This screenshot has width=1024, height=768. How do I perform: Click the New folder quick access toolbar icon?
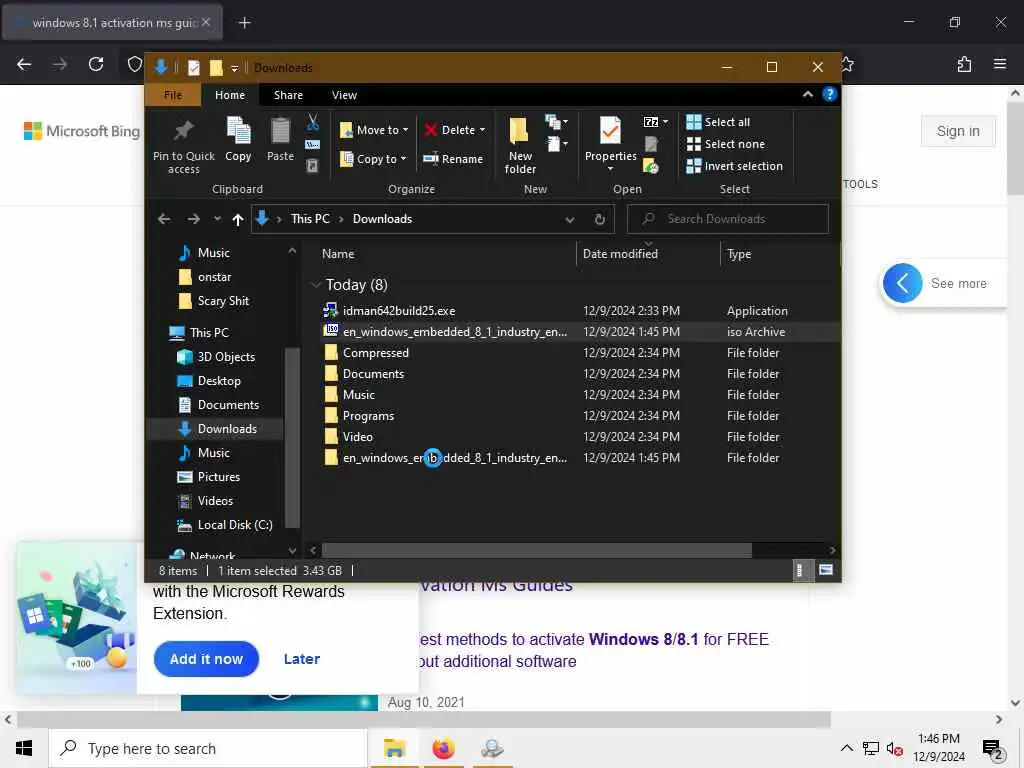(216, 67)
